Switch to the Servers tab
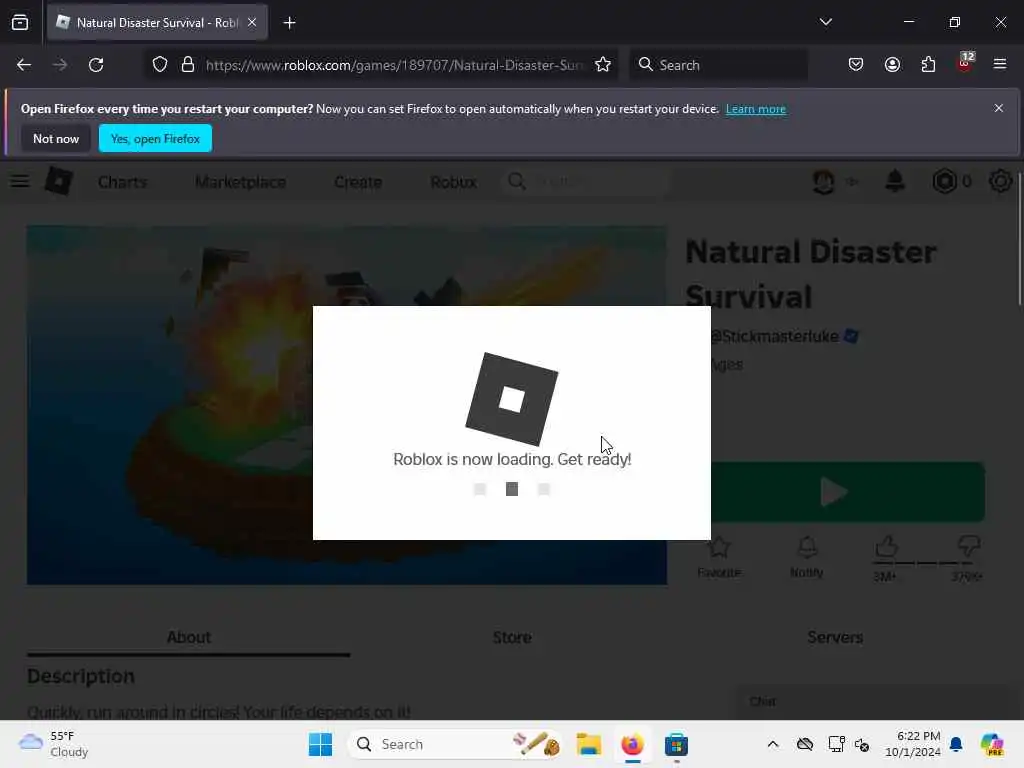Image resolution: width=1024 pixels, height=768 pixels. (835, 637)
